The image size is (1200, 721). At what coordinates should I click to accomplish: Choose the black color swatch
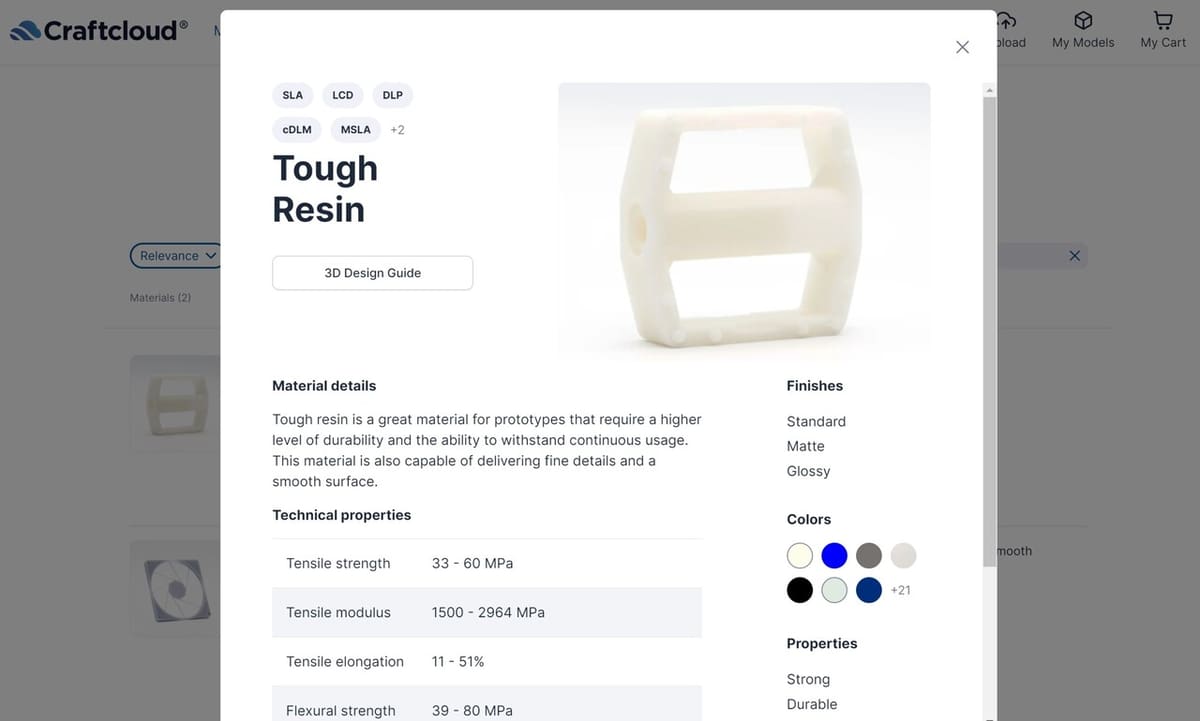[800, 590]
